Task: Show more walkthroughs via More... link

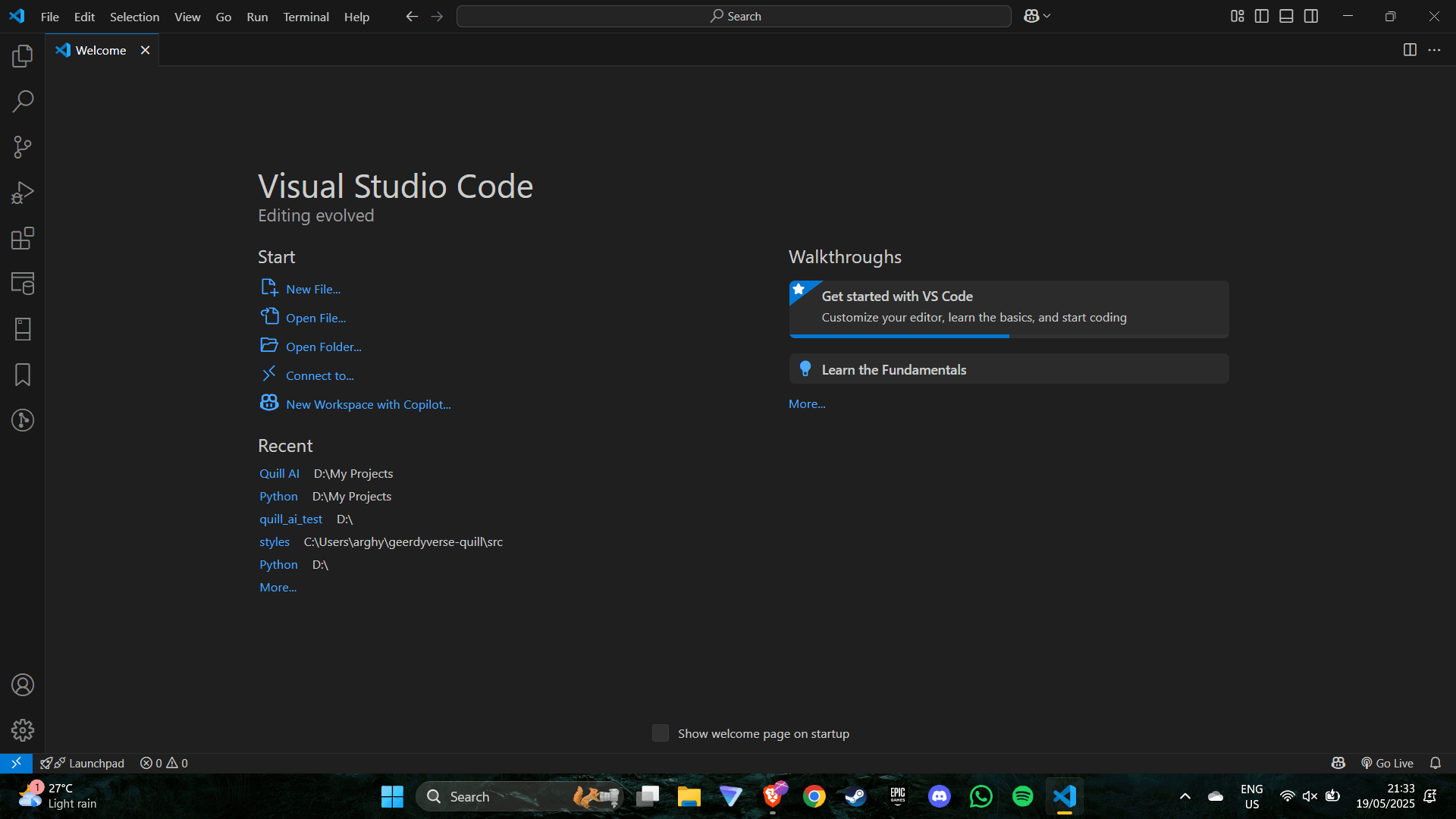Action: 807,403
